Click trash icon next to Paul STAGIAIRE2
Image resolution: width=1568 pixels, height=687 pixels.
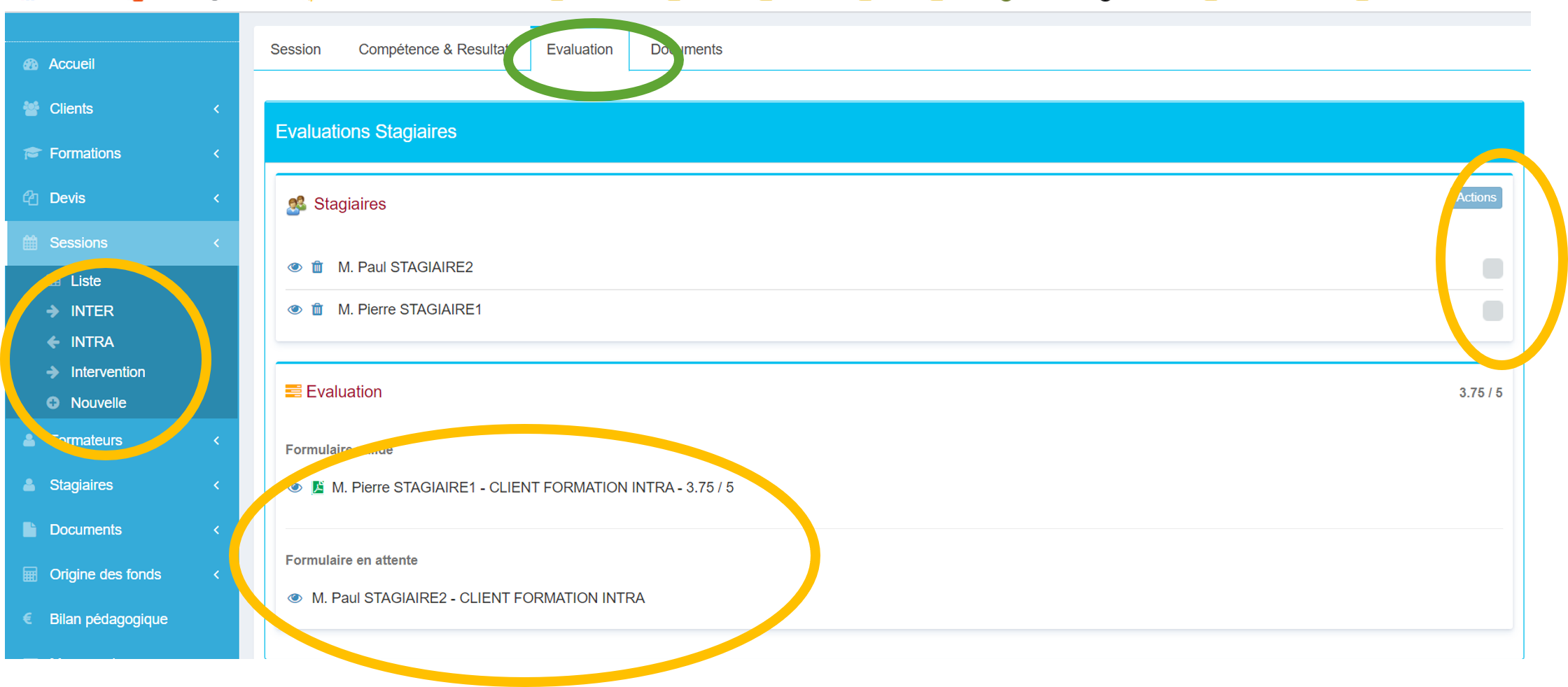tap(317, 267)
